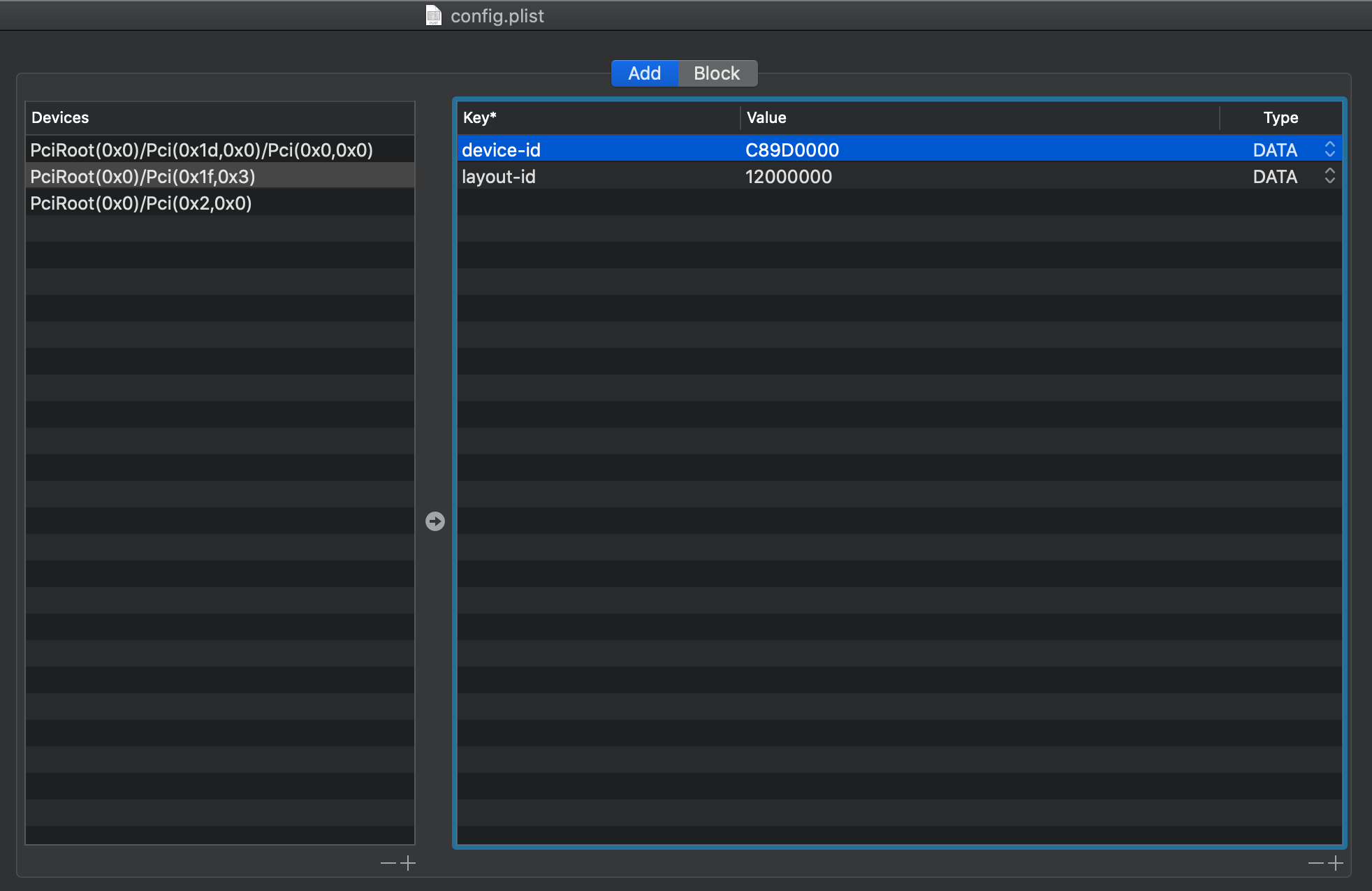The width and height of the screenshot is (1372, 891).
Task: Click the config.plist document icon
Action: tap(434, 15)
